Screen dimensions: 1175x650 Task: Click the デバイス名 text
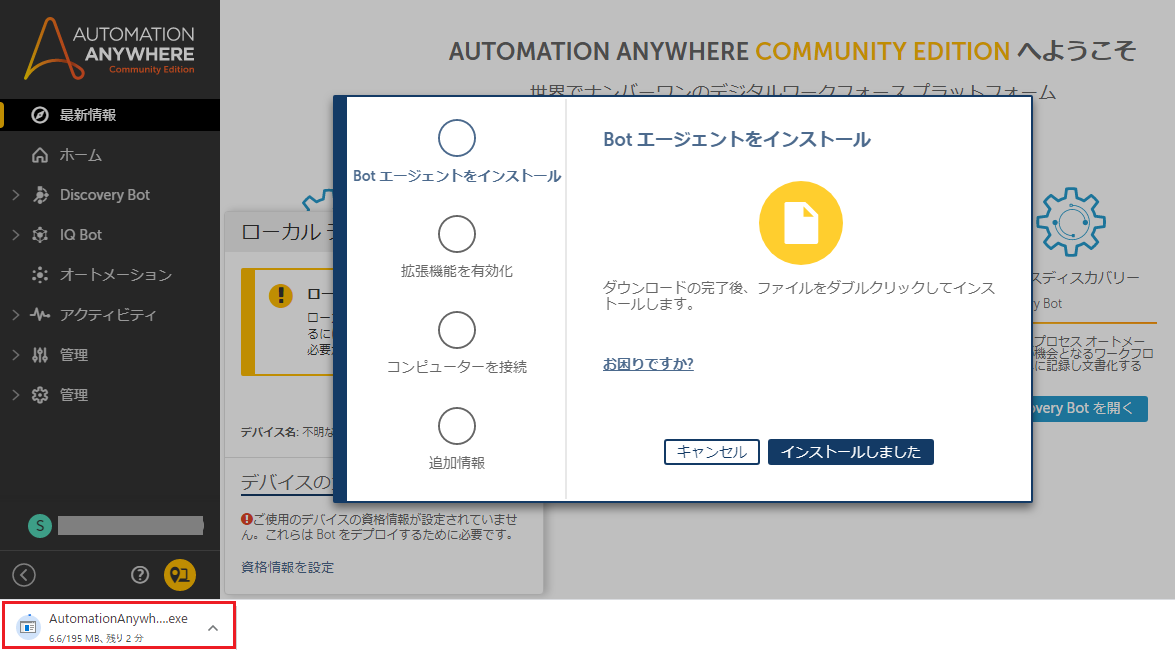[270, 432]
